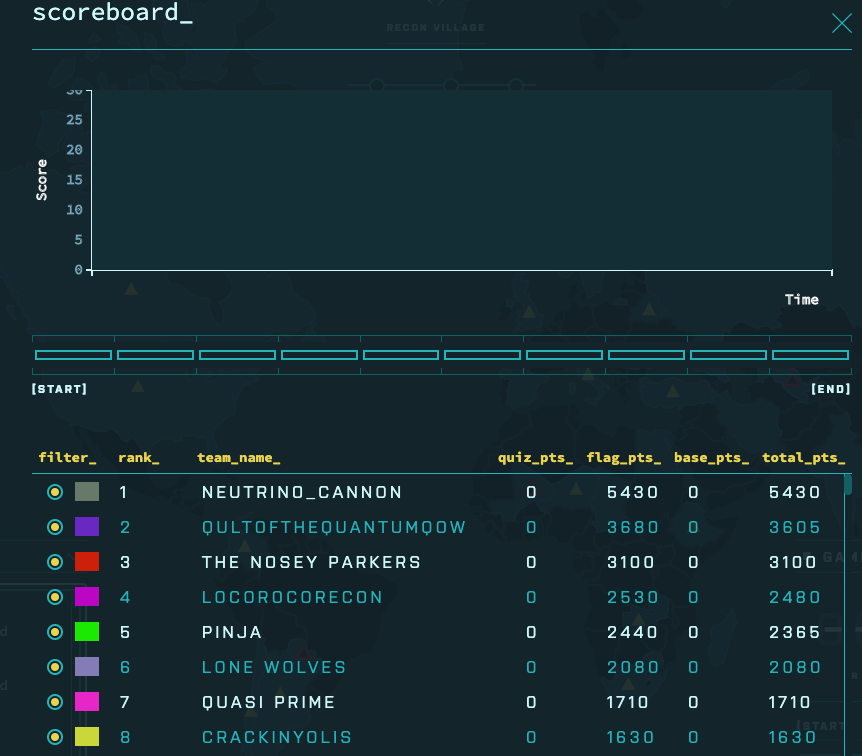Screen dimensions: 862x756
Task: Click flag points value 2440
Action: pos(632,632)
